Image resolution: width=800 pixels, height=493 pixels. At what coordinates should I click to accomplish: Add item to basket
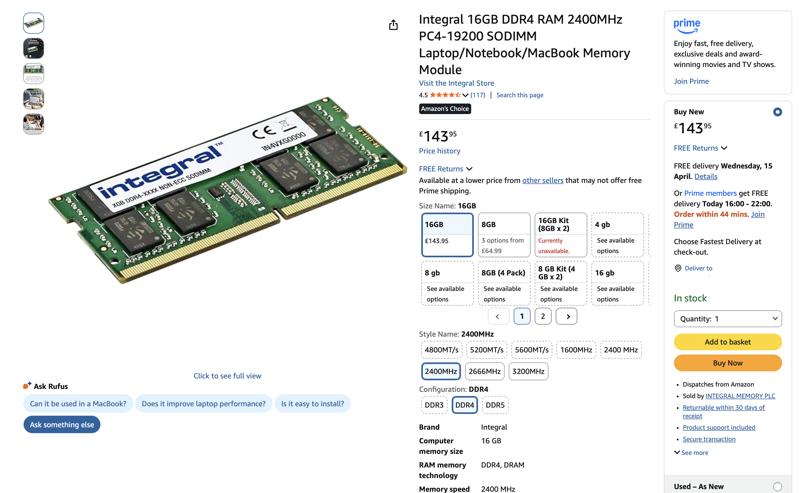[728, 342]
